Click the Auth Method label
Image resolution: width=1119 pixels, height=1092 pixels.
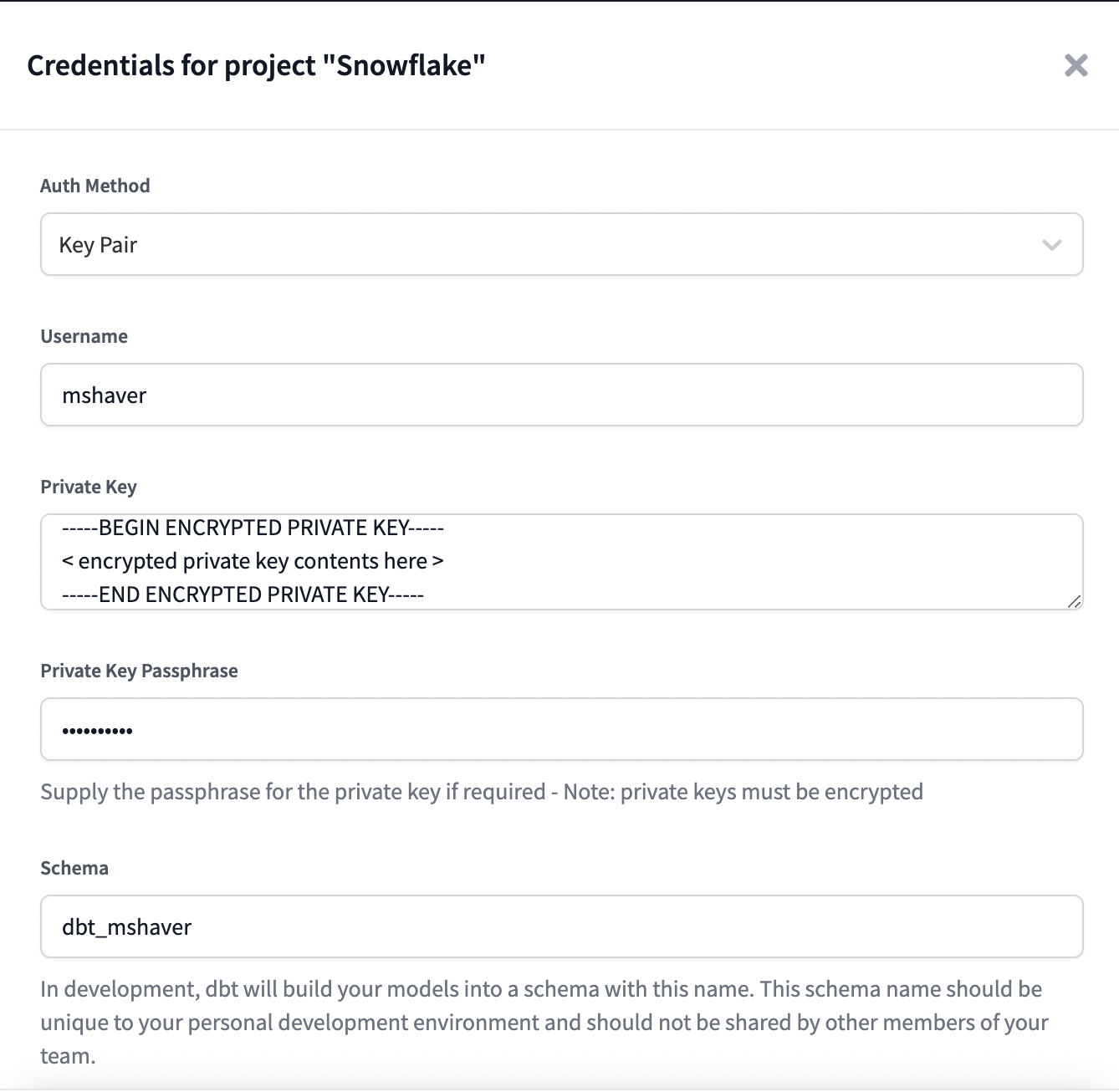pyautogui.click(x=95, y=186)
